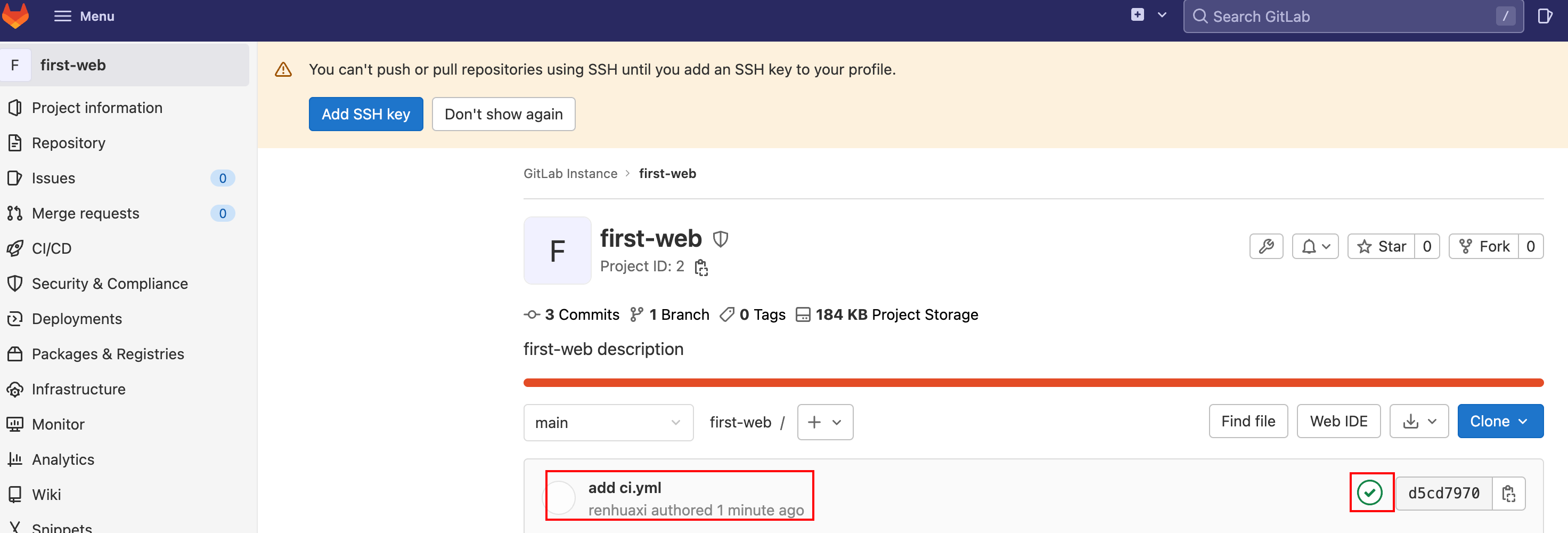Click the Merge requests count badge 0
Image resolution: width=1568 pixels, height=533 pixels.
223,213
